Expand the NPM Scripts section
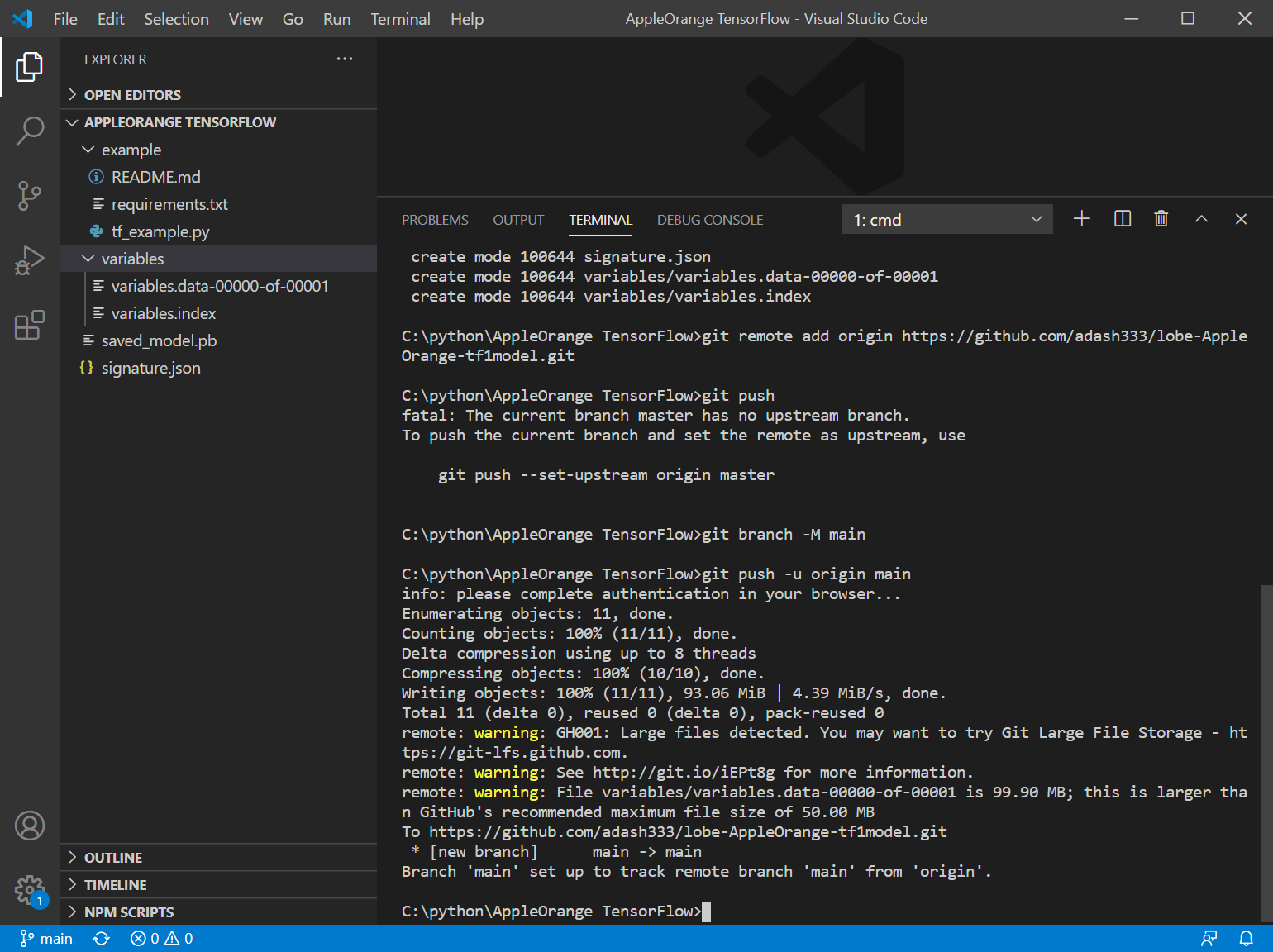Viewport: 1273px width, 952px height. click(x=218, y=912)
